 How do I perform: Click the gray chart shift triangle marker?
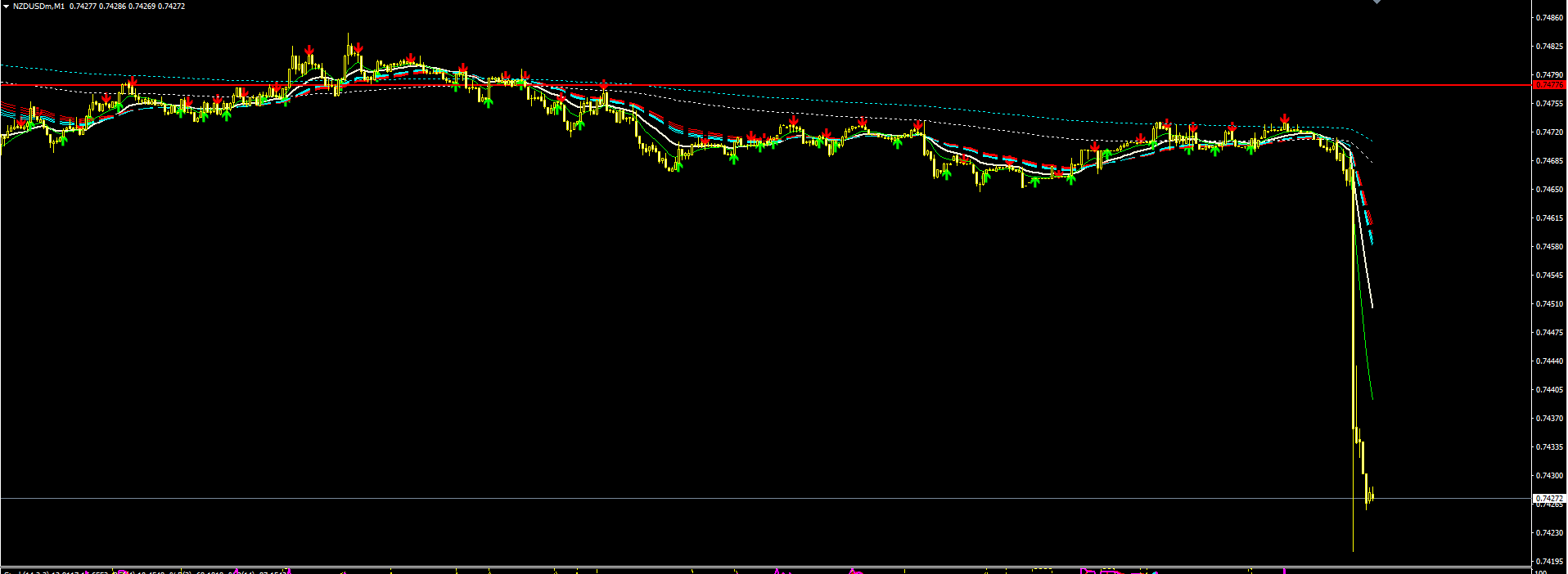(x=1377, y=2)
